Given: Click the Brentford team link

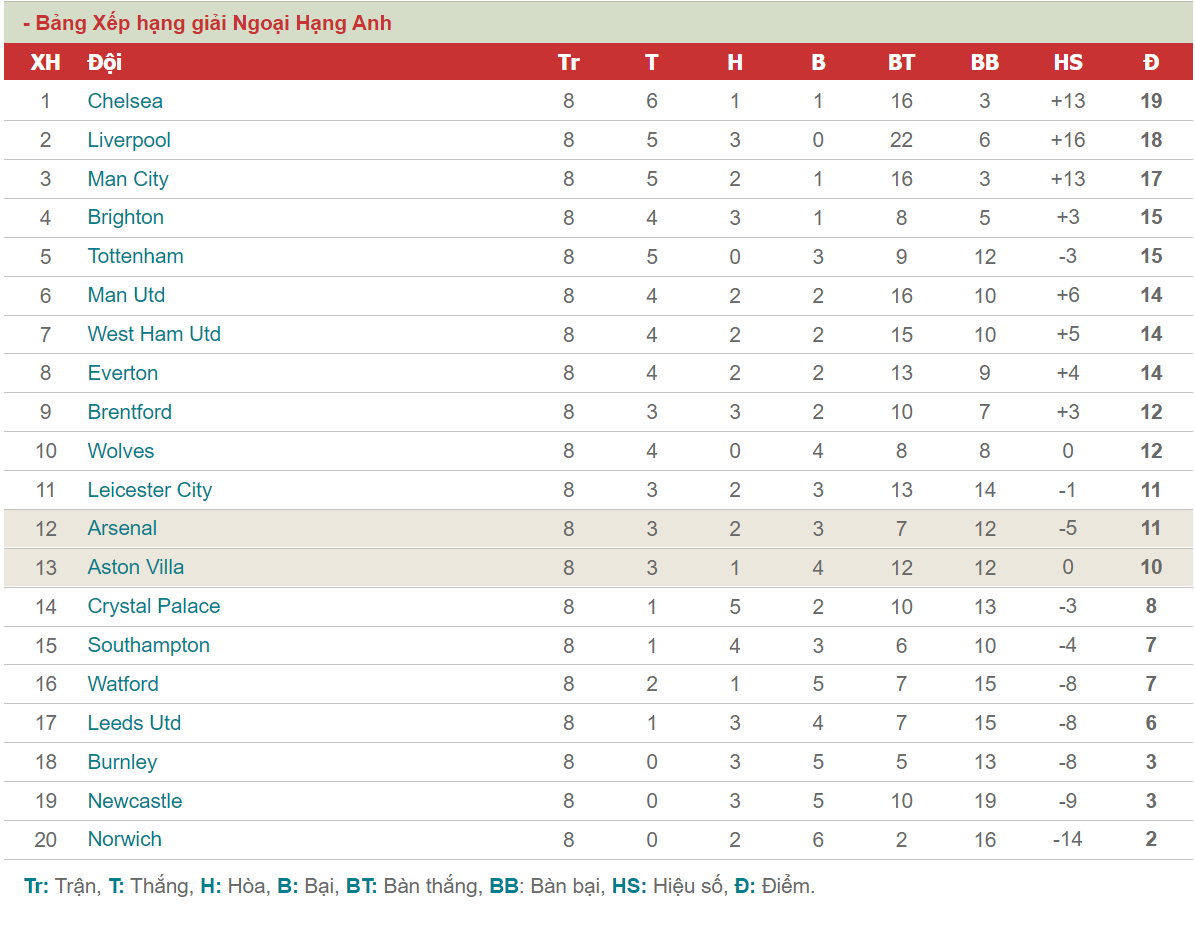Looking at the screenshot, I should point(130,411).
